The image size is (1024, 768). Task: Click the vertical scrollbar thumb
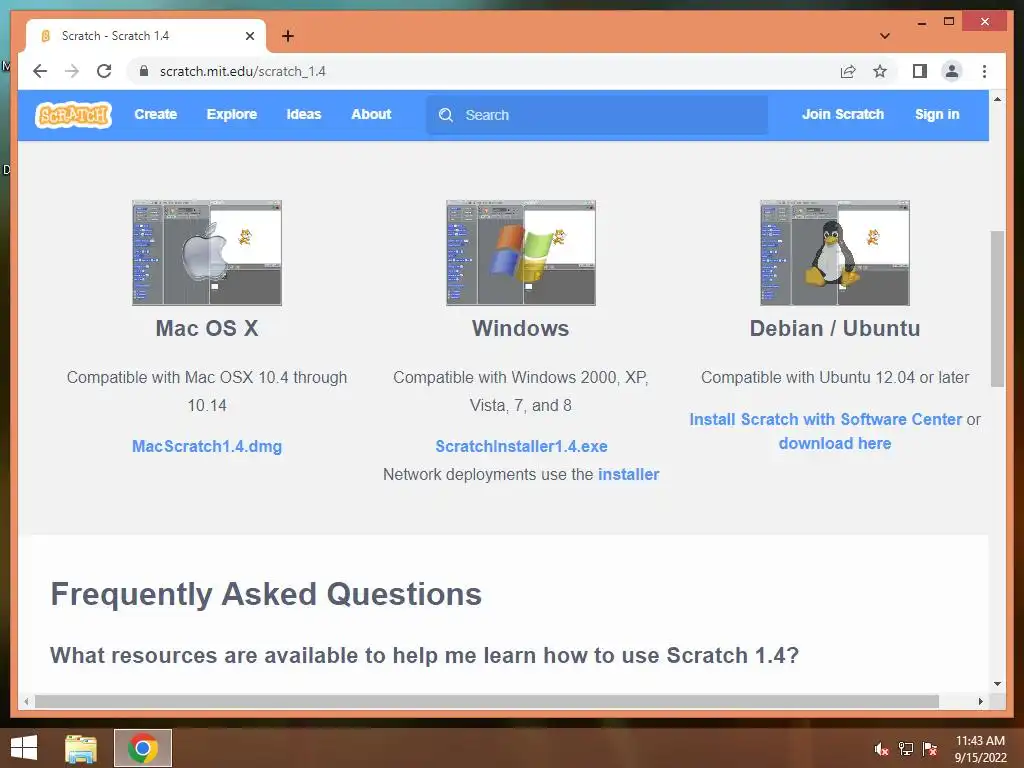point(997,308)
